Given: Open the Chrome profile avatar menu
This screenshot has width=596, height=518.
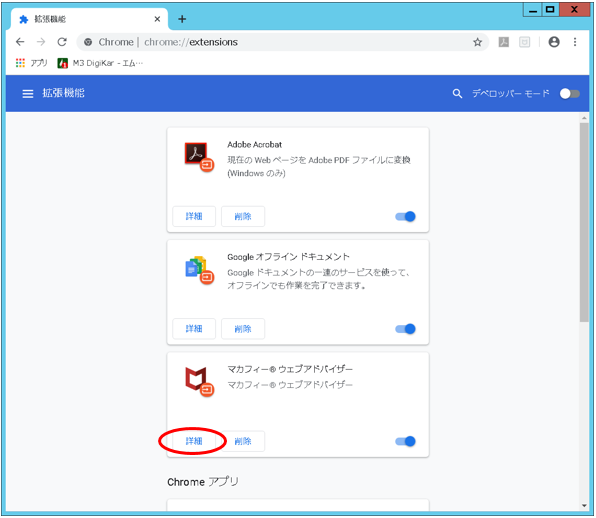Looking at the screenshot, I should 554,42.
